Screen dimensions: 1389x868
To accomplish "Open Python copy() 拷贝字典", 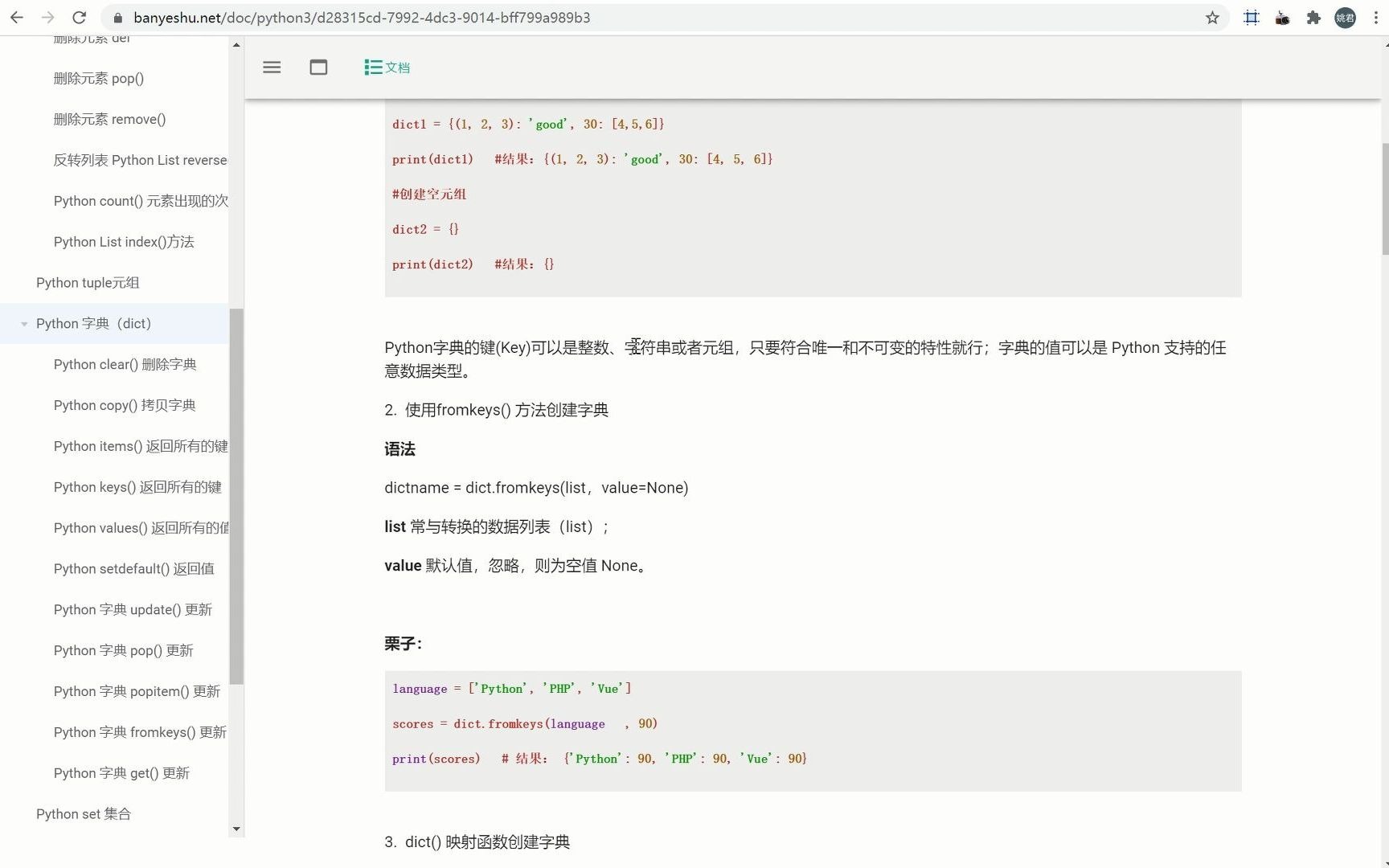I will point(125,406).
